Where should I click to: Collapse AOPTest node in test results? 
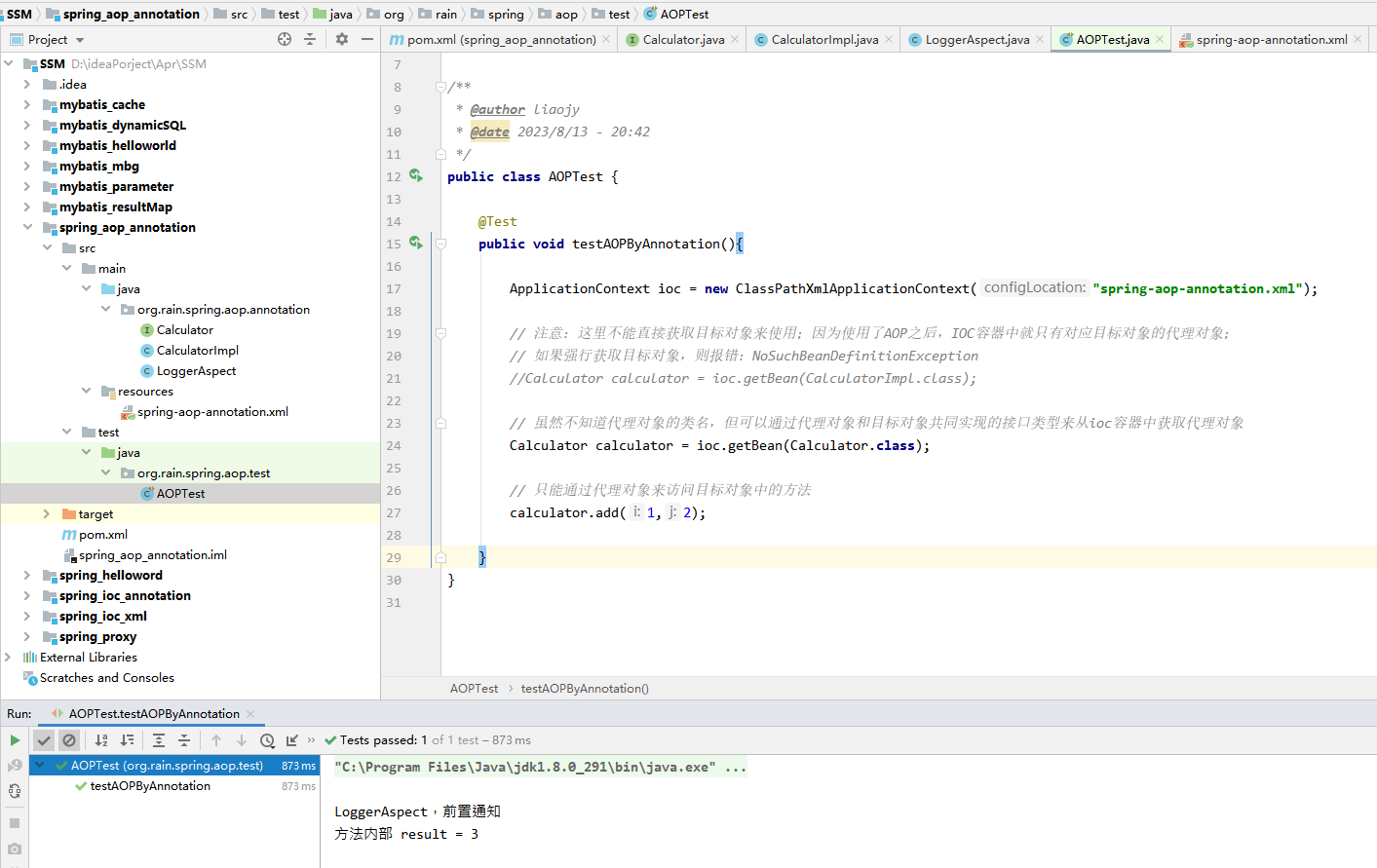40,766
